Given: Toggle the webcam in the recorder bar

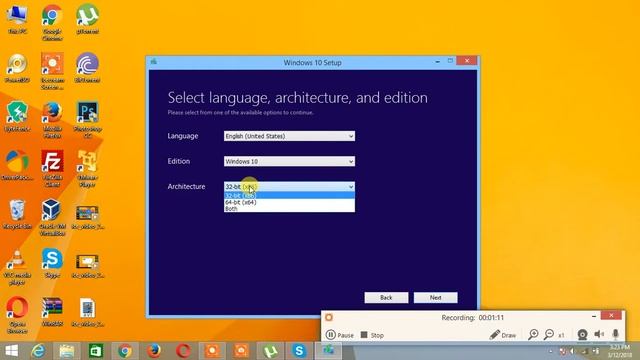Looking at the screenshot, I should point(582,335).
